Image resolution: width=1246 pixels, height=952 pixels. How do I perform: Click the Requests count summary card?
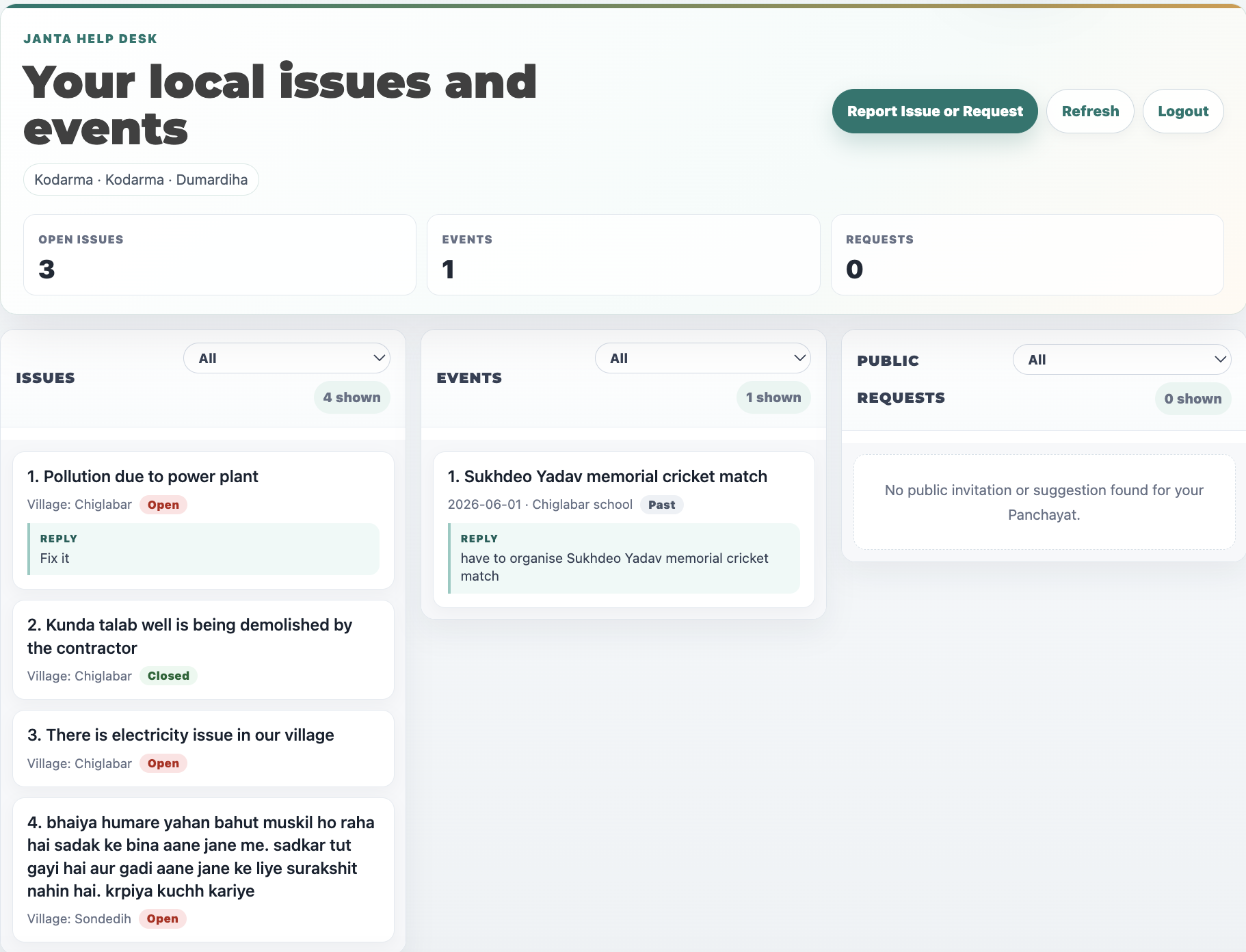[1027, 255]
